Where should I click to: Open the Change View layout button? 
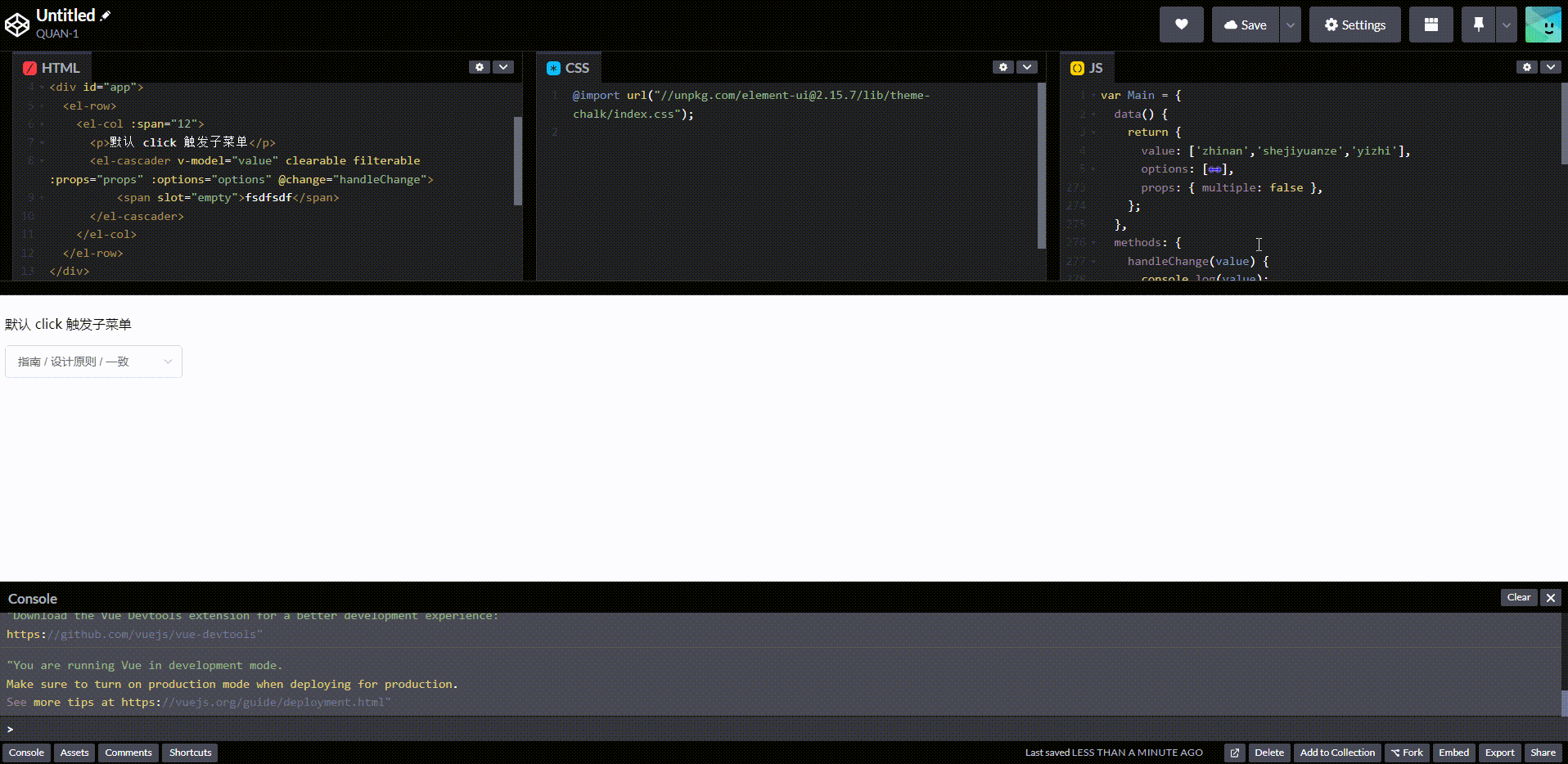1431,25
